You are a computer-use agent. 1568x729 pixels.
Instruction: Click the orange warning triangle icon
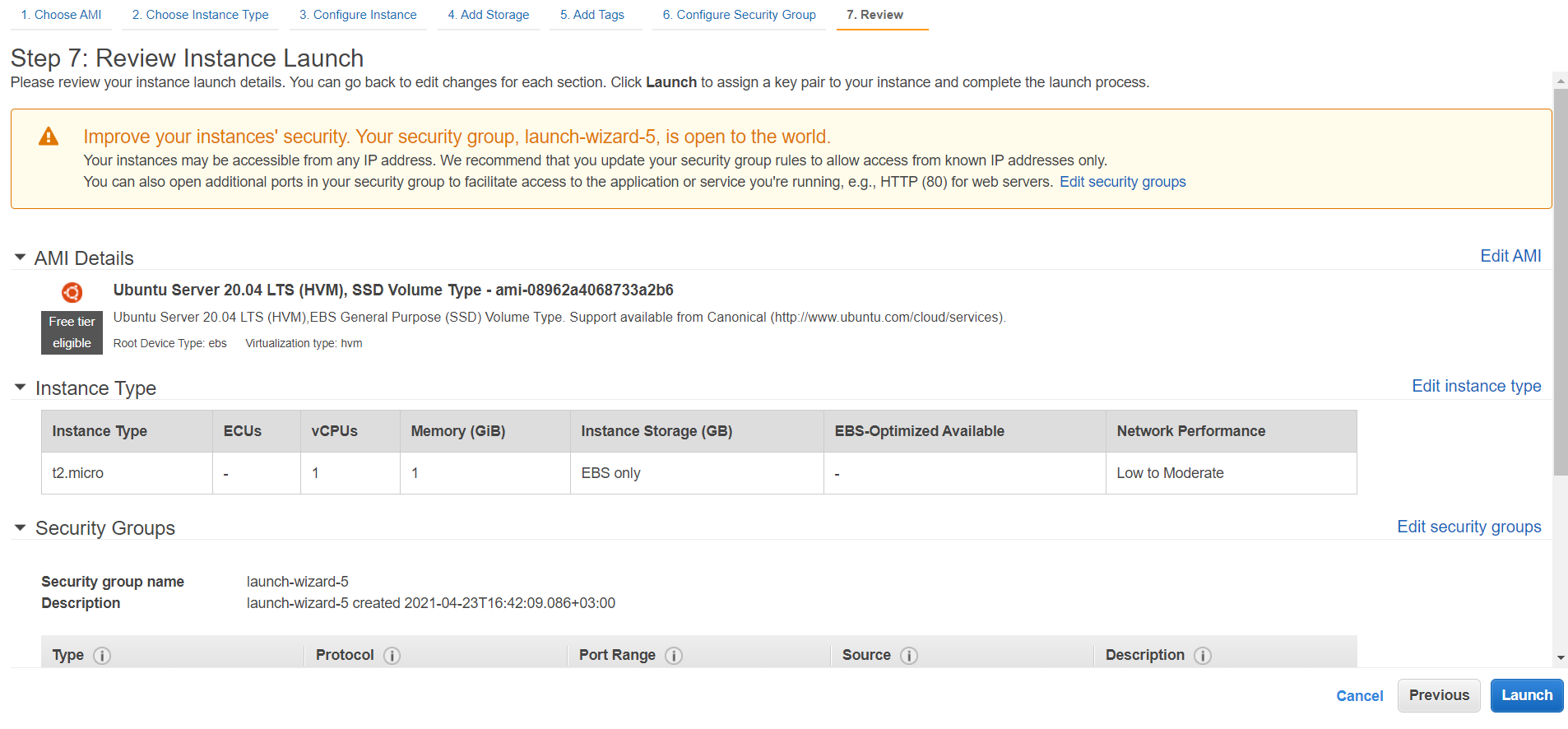(49, 137)
